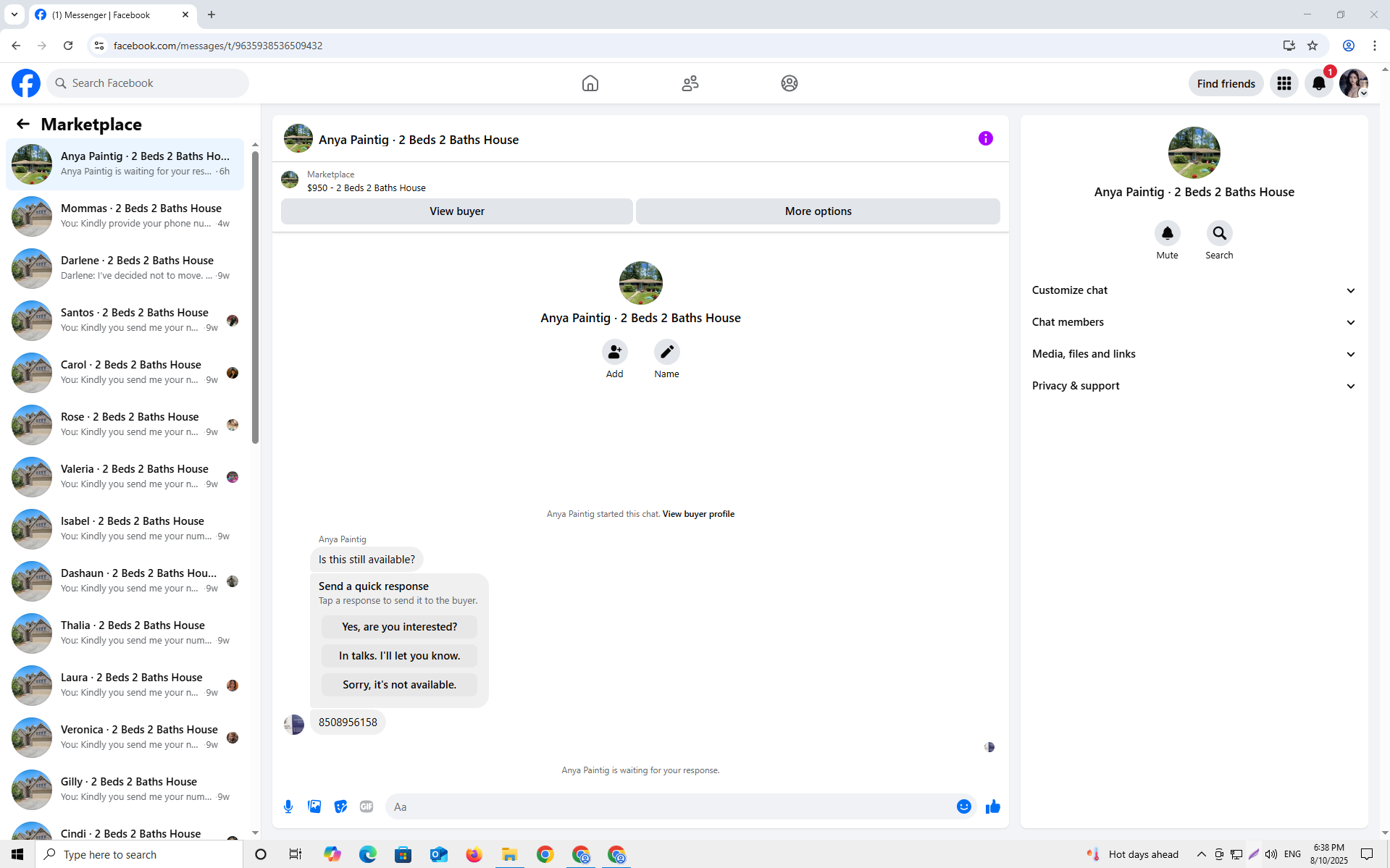This screenshot has height=868, width=1390.
Task: Focus the Windows taskbar search box
Action: click(x=139, y=854)
